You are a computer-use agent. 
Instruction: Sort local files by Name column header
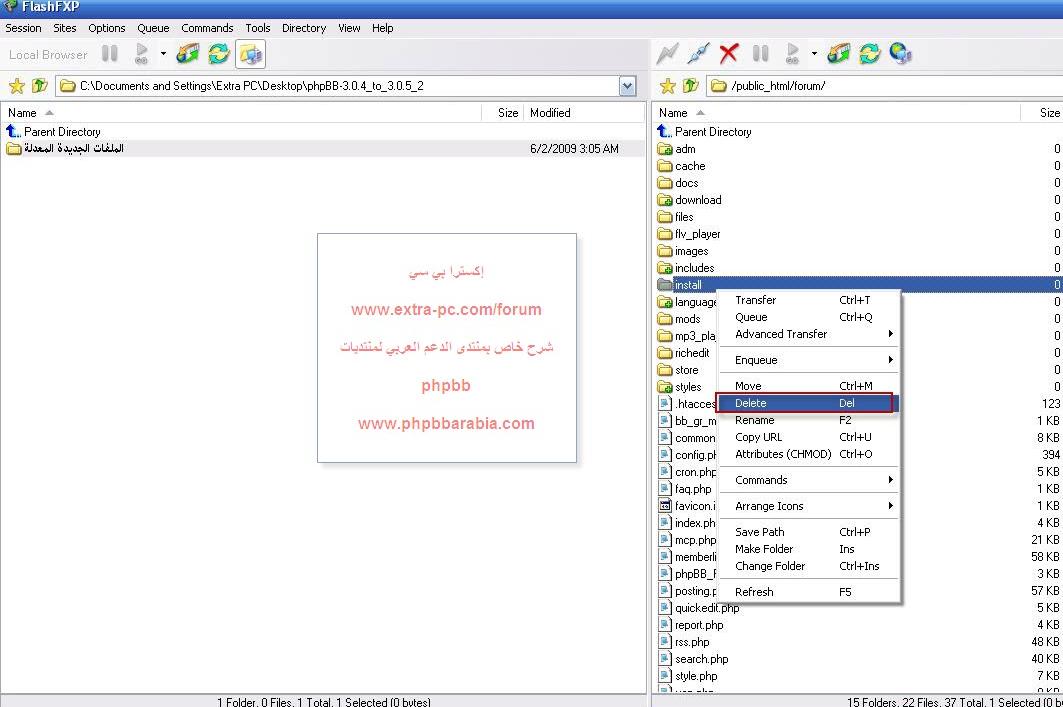[x=241, y=113]
